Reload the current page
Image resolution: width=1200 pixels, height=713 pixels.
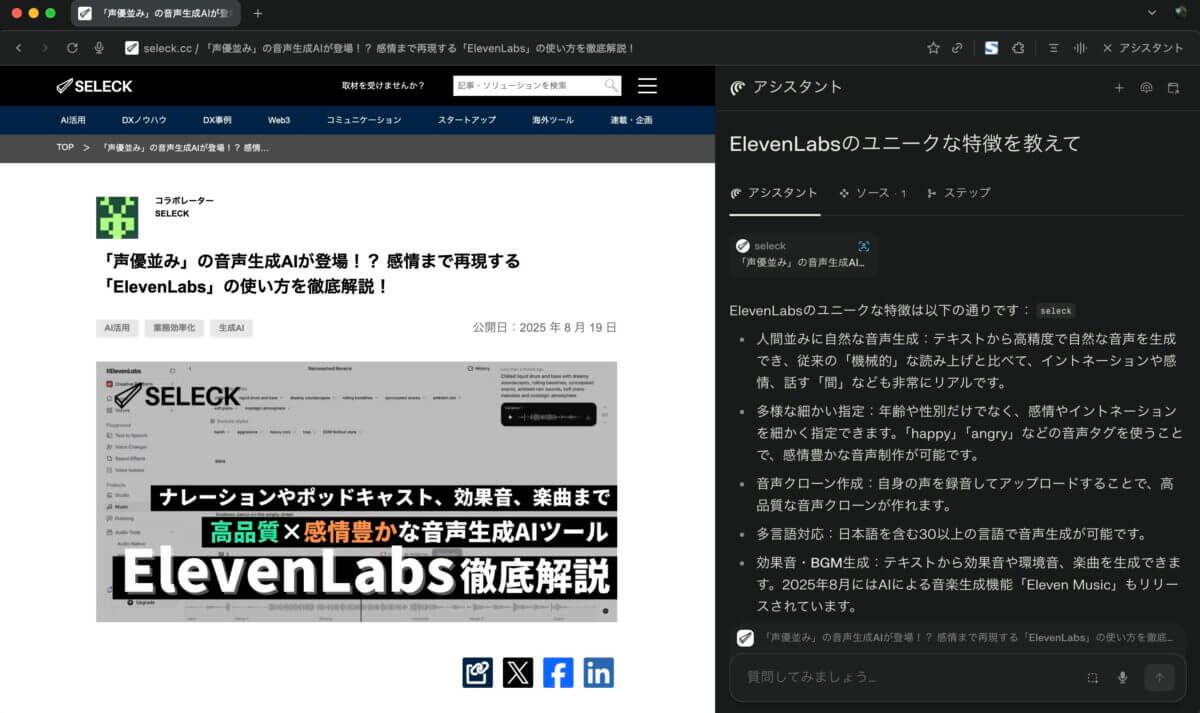point(72,48)
